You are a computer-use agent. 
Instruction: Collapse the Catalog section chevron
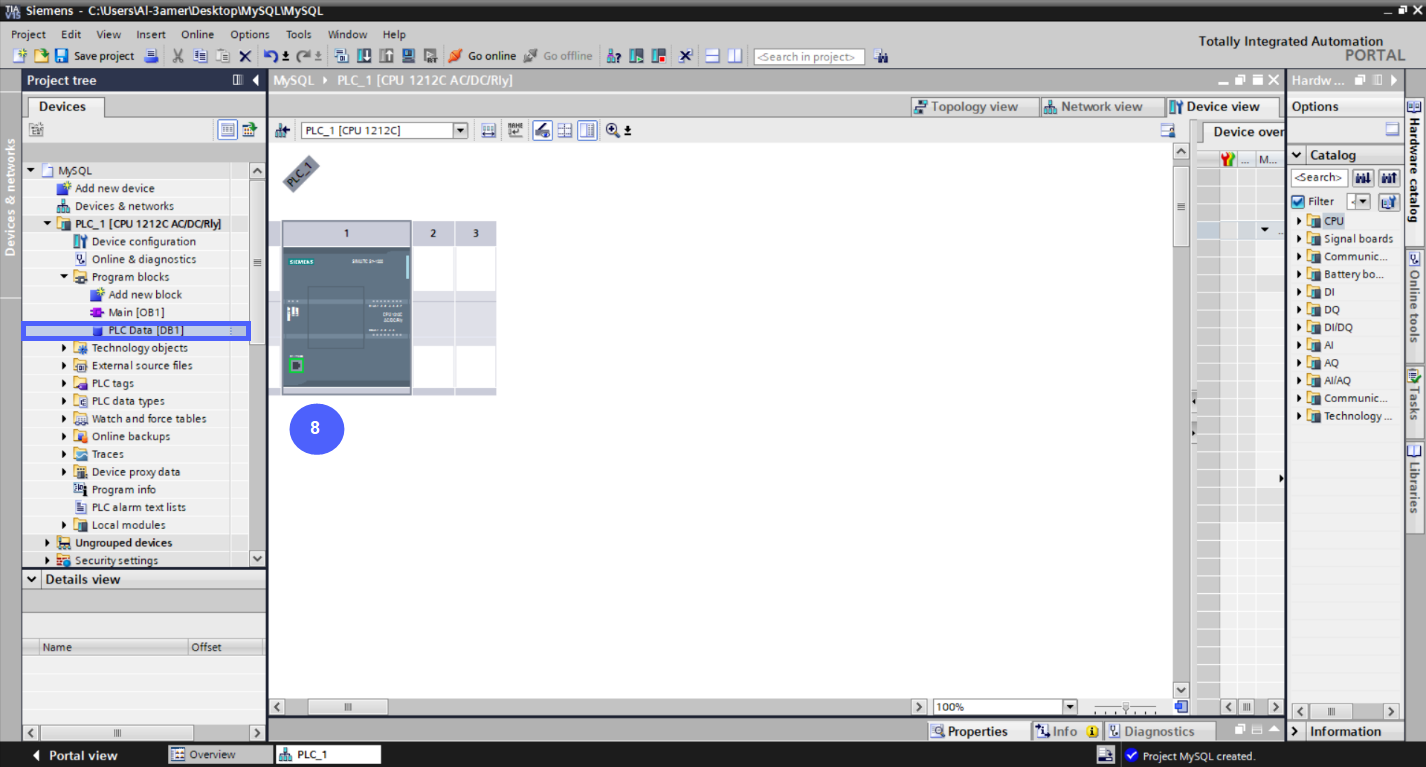(1297, 155)
